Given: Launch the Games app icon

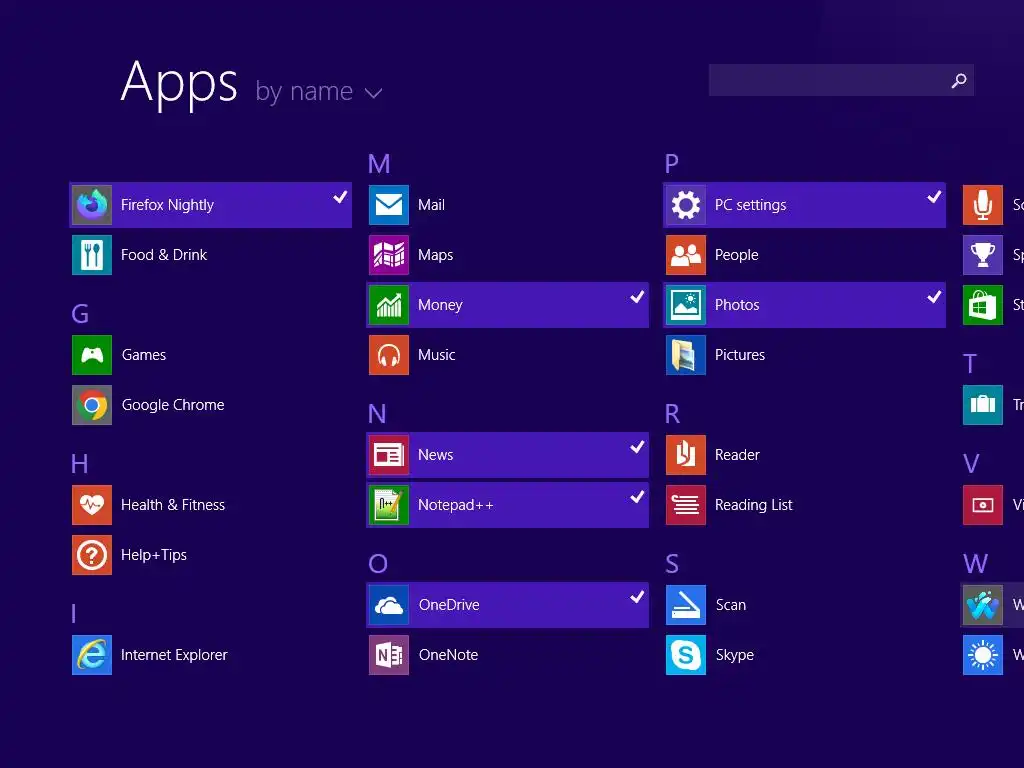Looking at the screenshot, I should click(91, 355).
